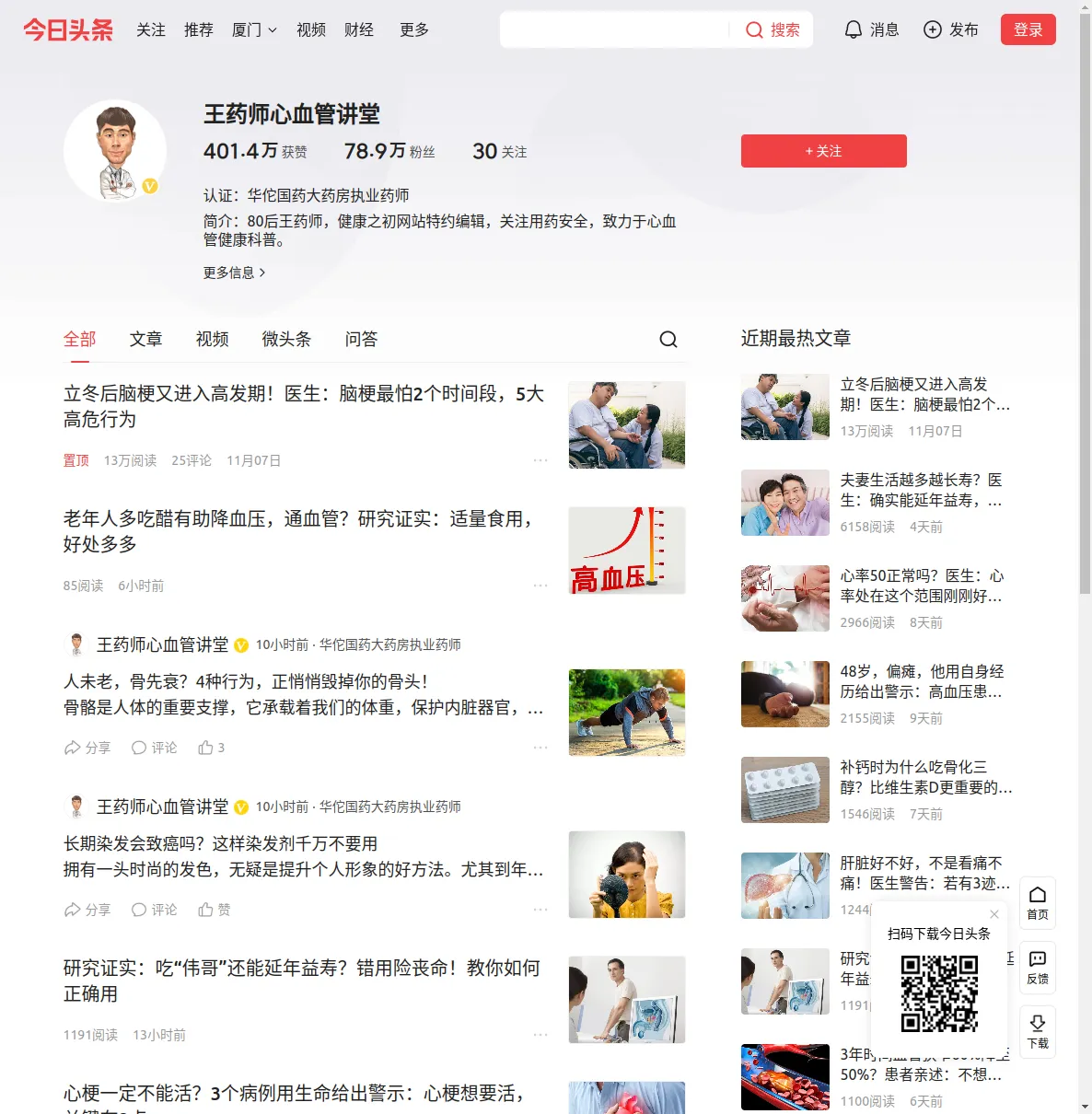The height and width of the screenshot is (1114, 1092).
Task: Open article 心梗一定不能活
Action: [x=295, y=1099]
